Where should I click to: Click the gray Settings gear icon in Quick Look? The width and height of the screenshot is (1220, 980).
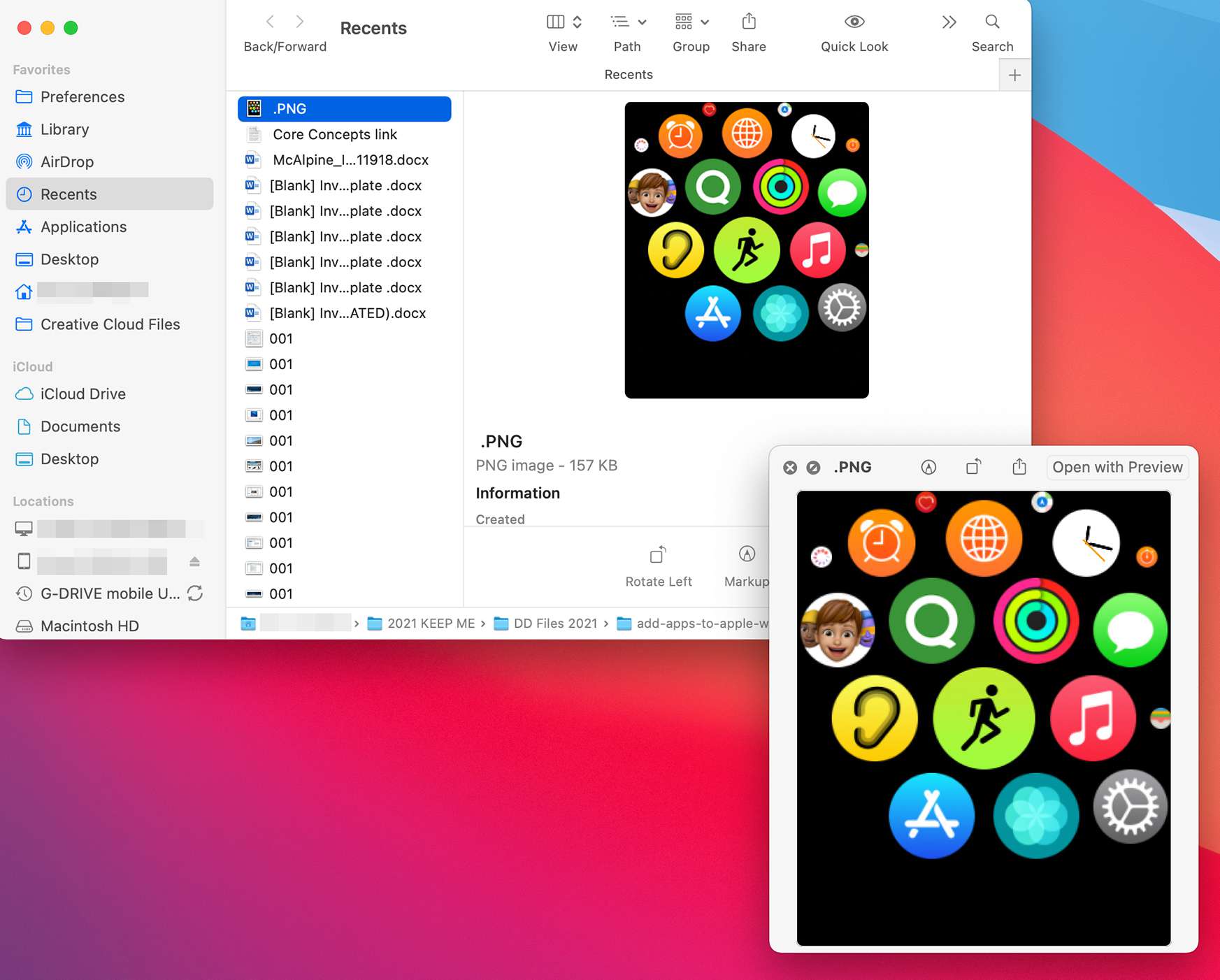pyautogui.click(x=1130, y=807)
